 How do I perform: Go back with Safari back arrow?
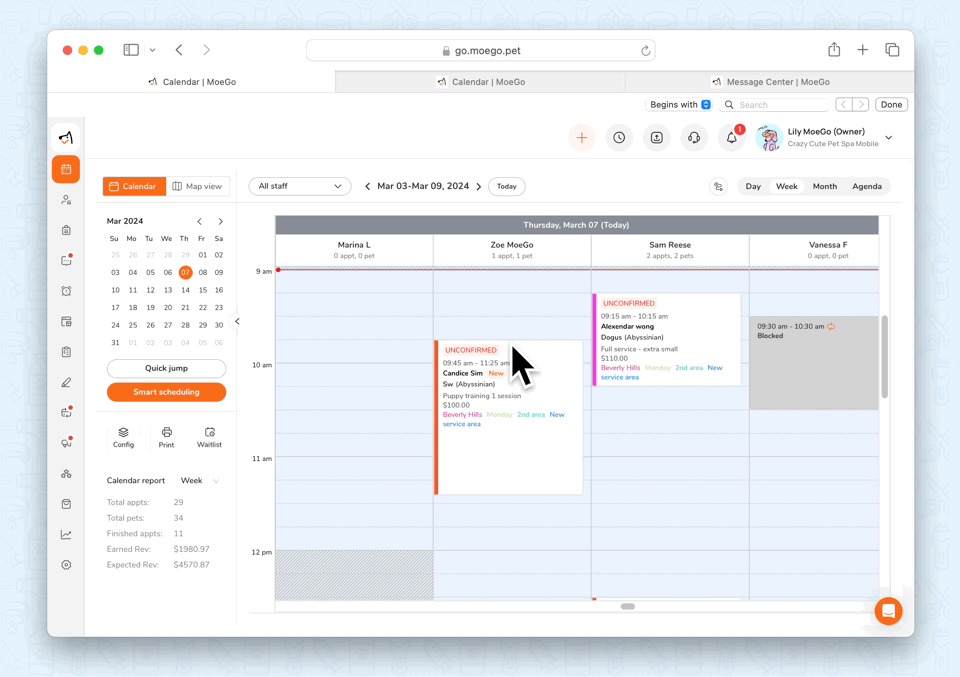(179, 50)
